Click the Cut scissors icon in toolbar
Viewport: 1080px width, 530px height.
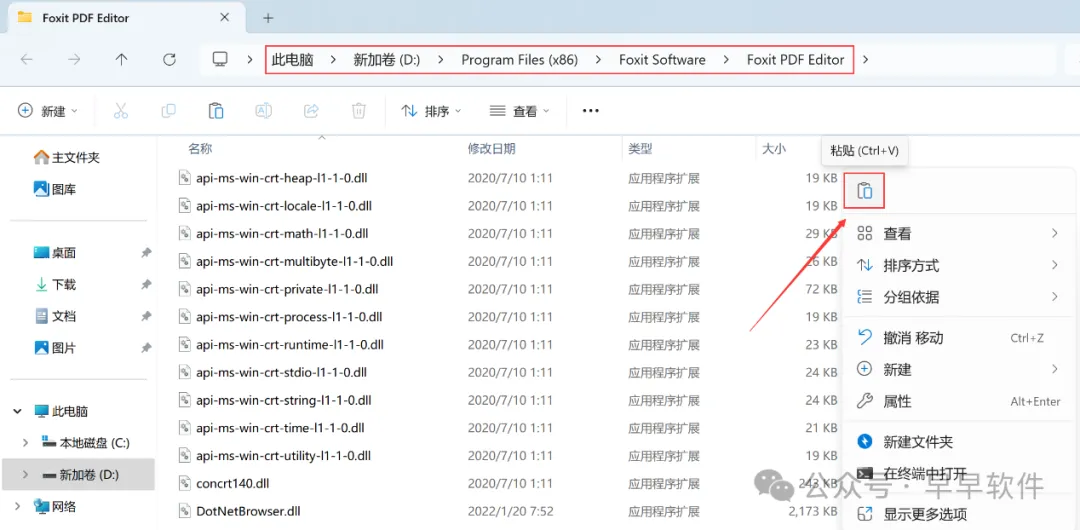(121, 111)
